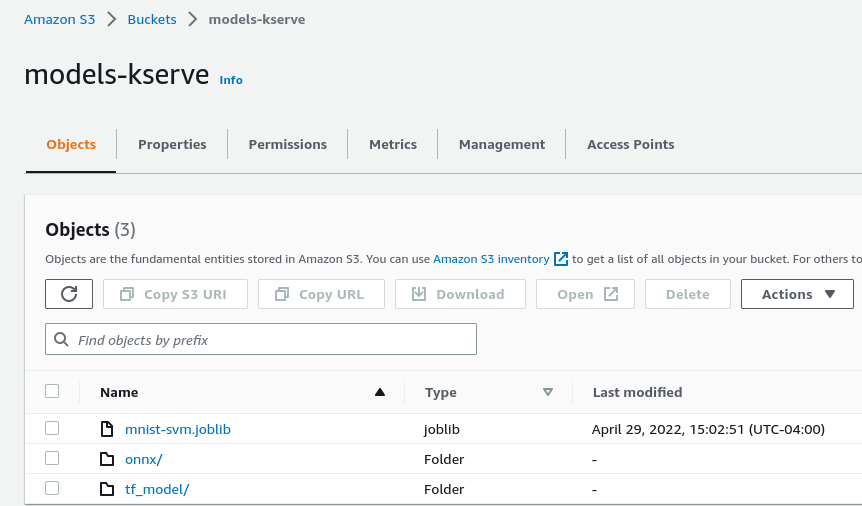The width and height of the screenshot is (862, 506).
Task: Select the onnx/ folder checkbox
Action: [x=52, y=458]
